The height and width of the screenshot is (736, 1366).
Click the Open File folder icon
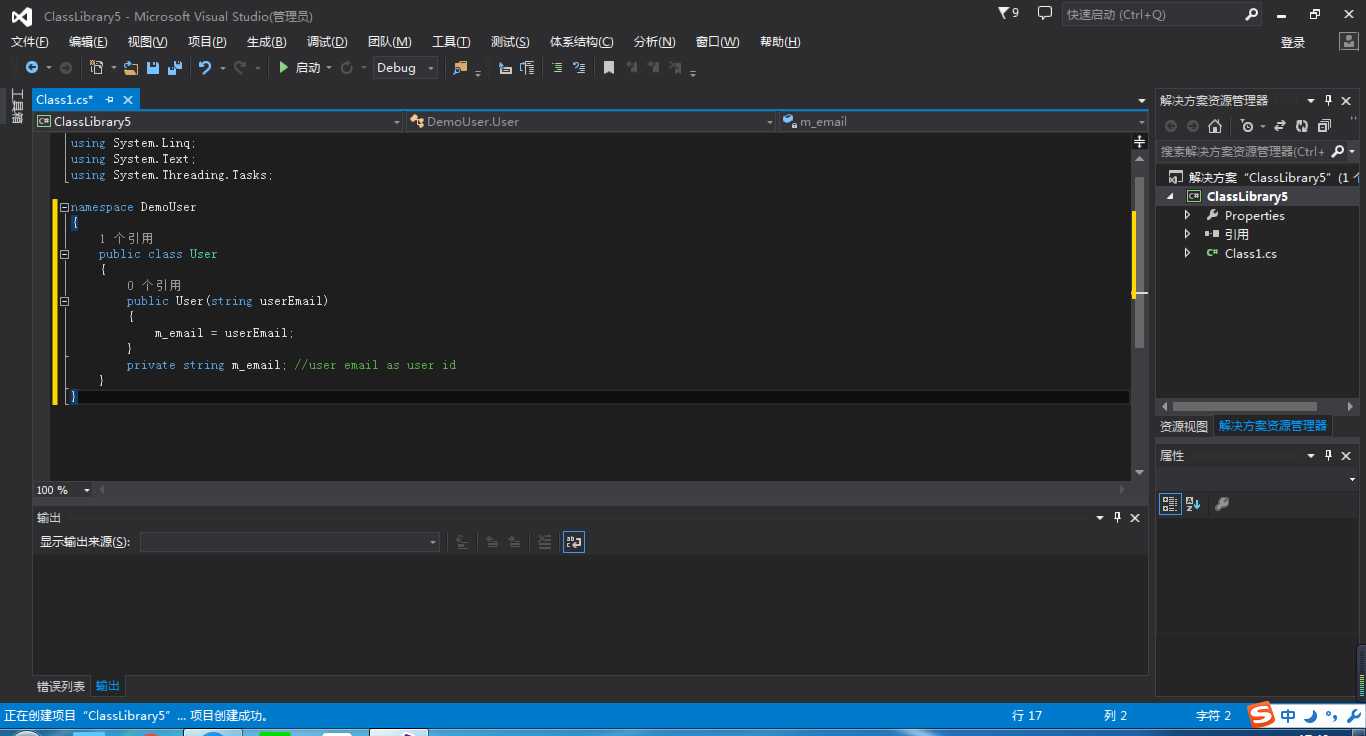pos(131,68)
